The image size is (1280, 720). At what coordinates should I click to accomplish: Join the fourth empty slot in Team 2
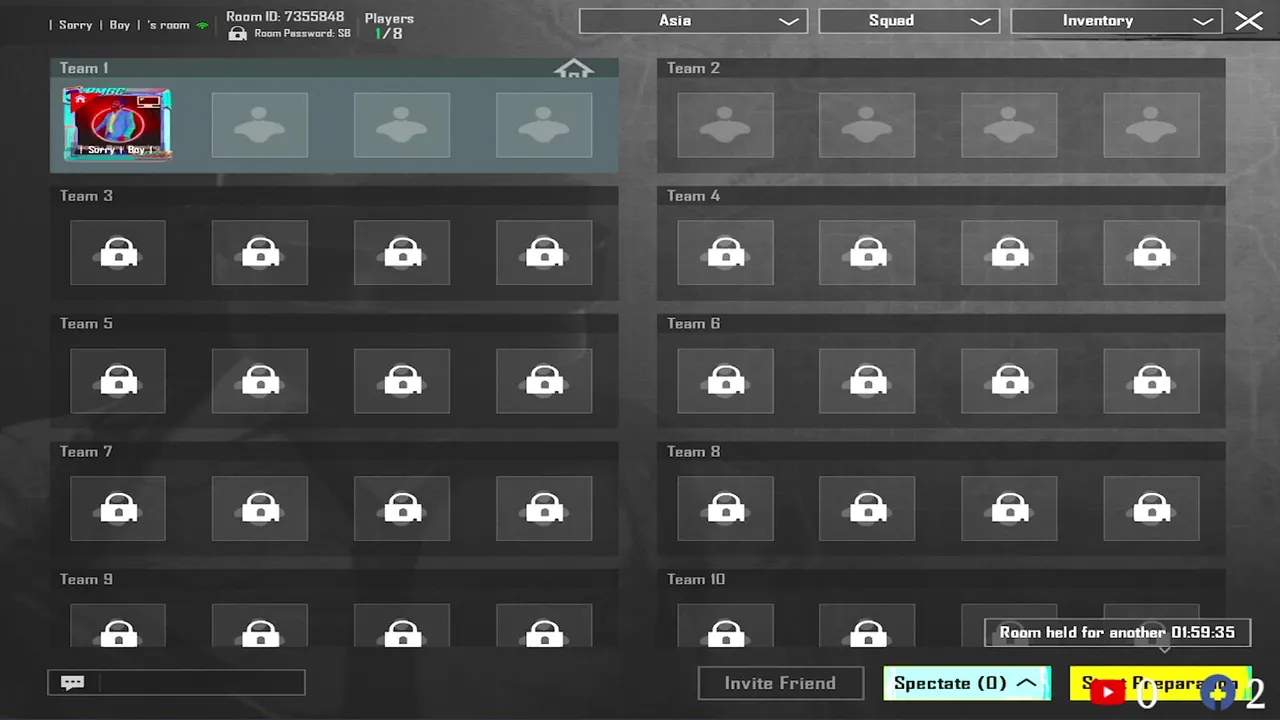[1151, 125]
